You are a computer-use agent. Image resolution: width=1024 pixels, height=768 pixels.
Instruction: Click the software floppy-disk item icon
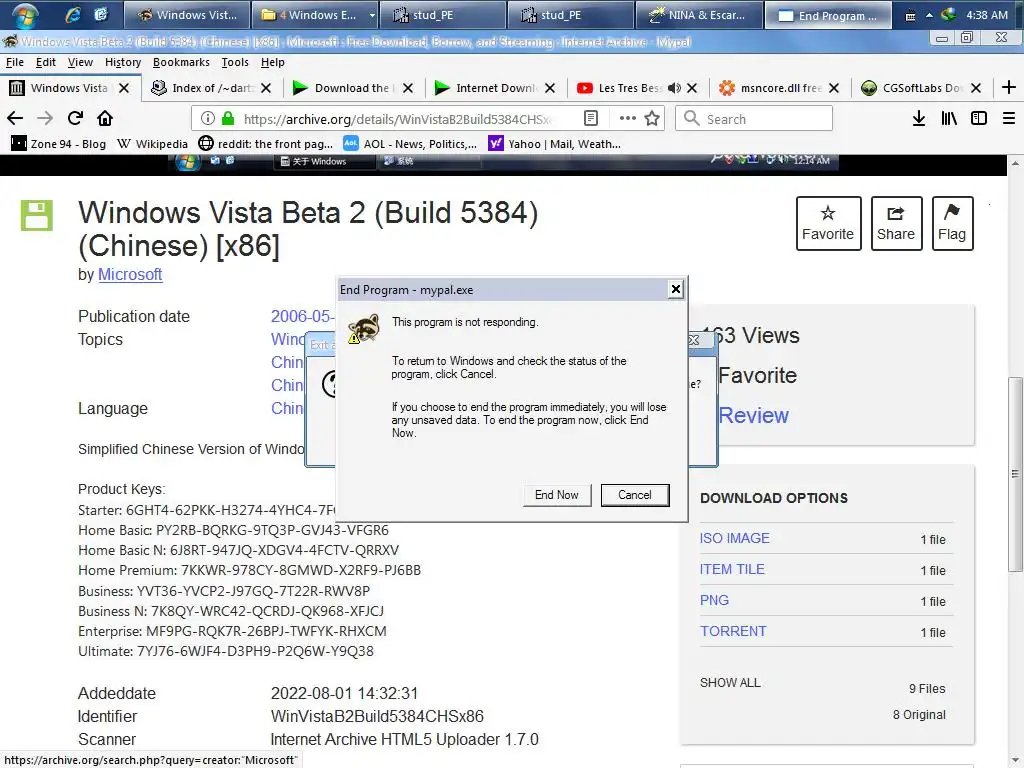37,216
